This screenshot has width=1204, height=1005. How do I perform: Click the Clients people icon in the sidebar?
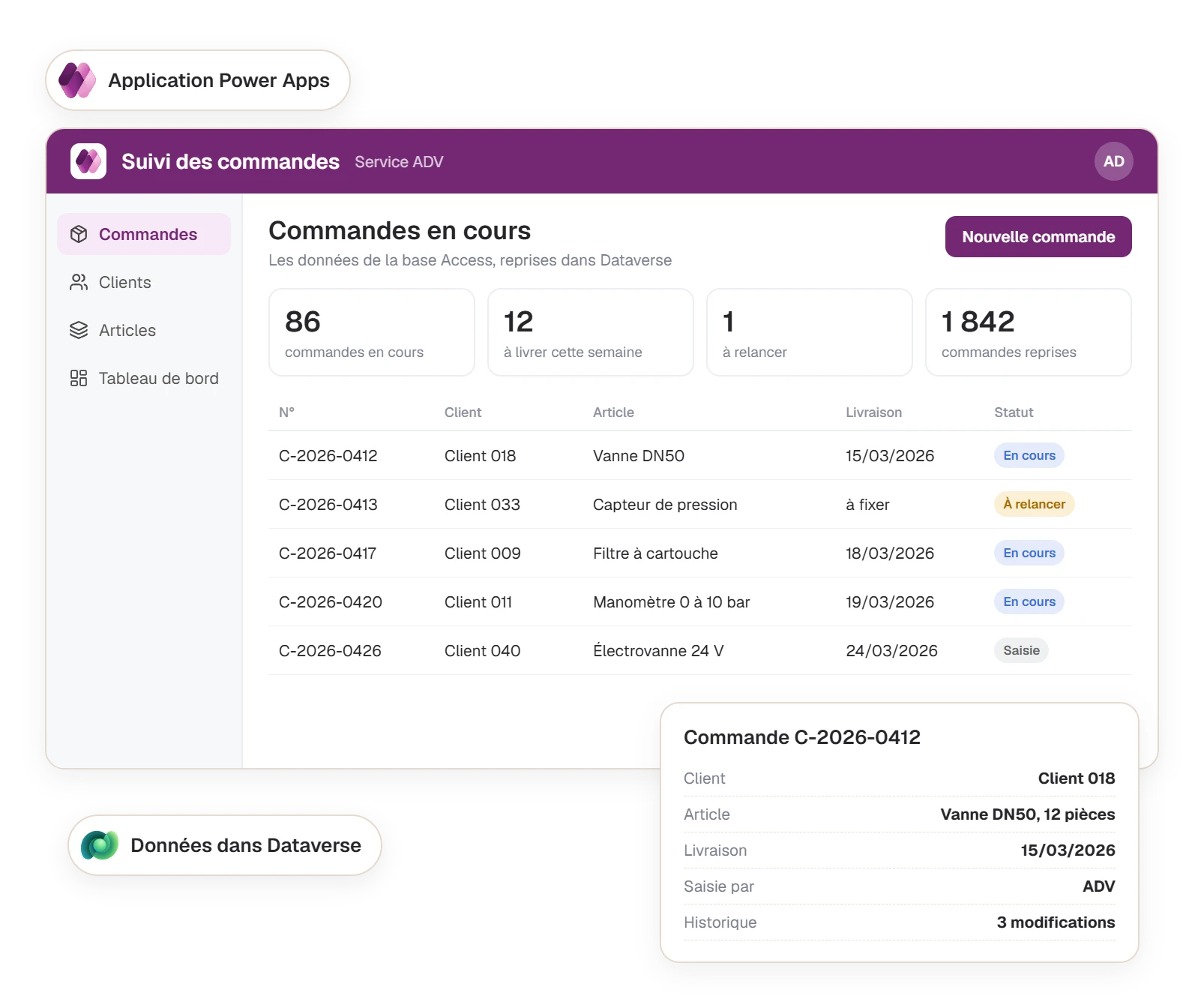(79, 283)
